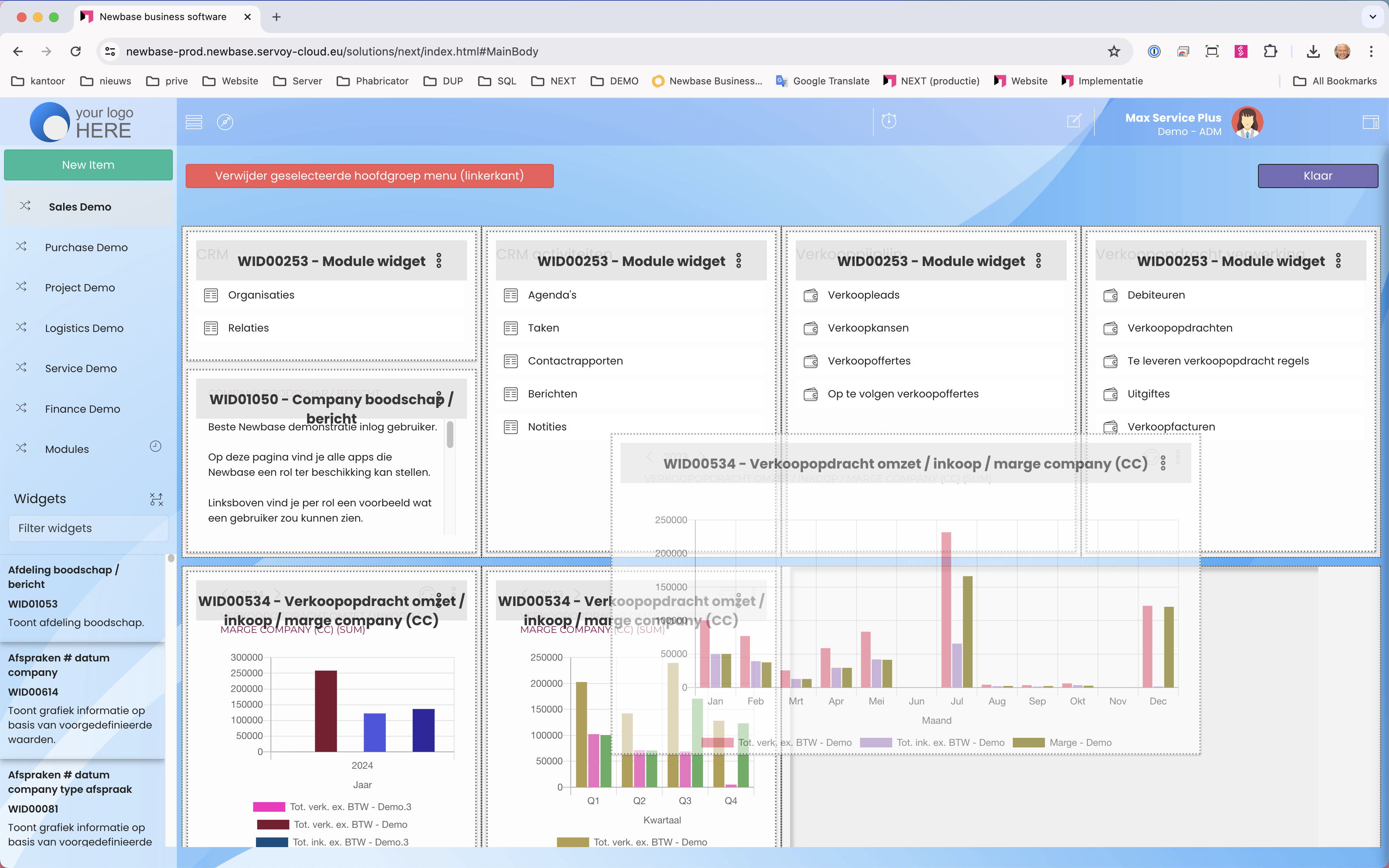This screenshot has height=868, width=1389.
Task: Open the Verkoopoffertes module item
Action: point(869,360)
